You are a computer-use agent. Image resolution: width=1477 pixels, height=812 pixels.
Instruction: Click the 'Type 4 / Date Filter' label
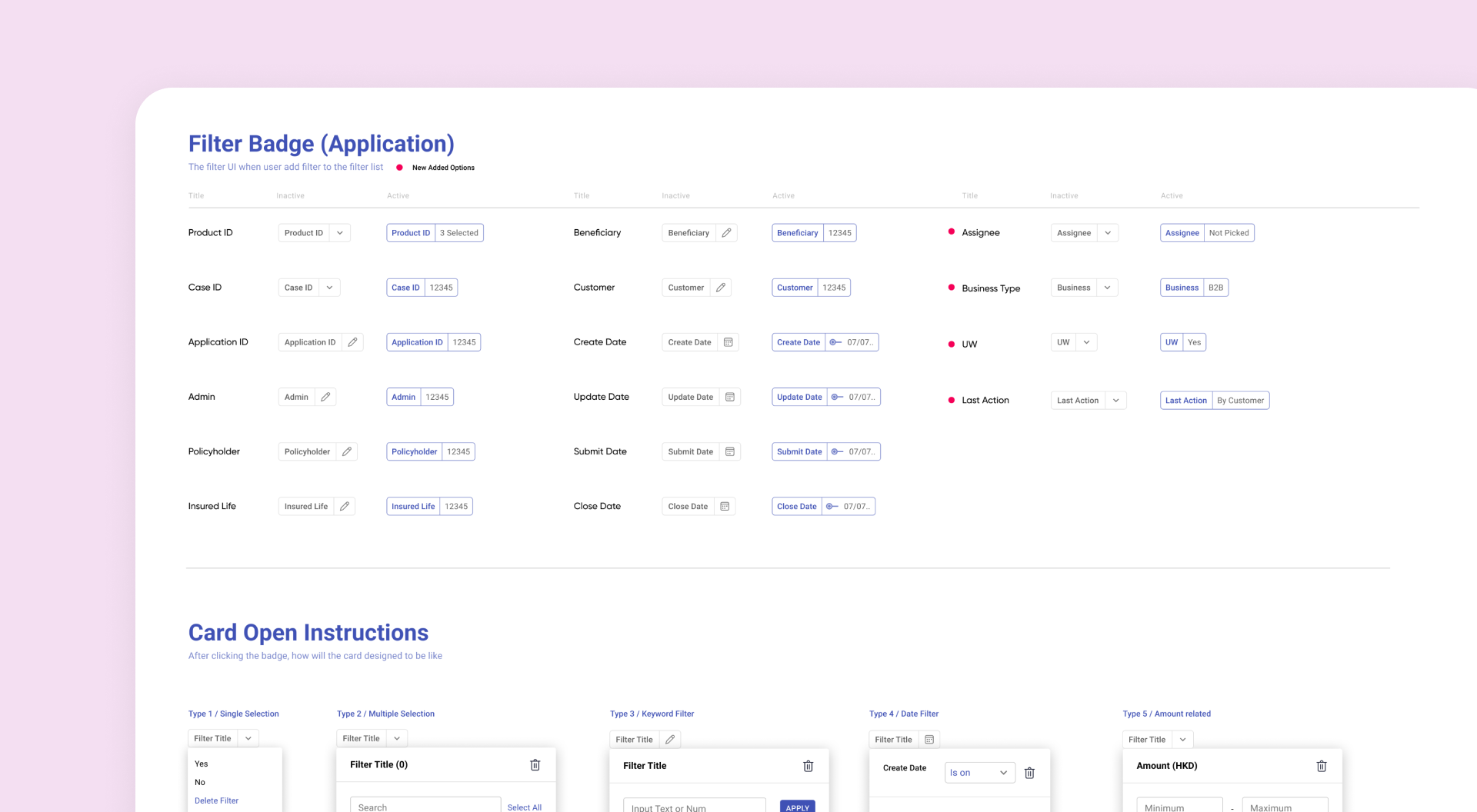[x=904, y=714]
